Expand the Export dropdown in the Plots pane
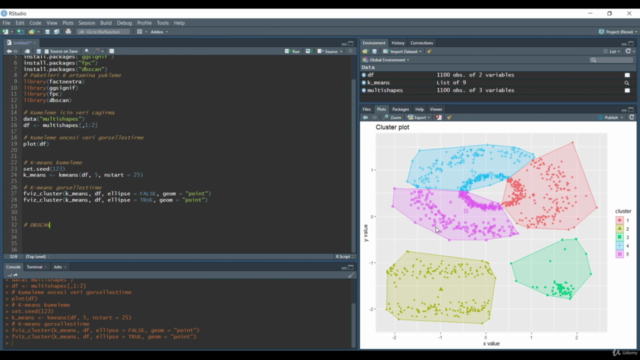 point(418,118)
